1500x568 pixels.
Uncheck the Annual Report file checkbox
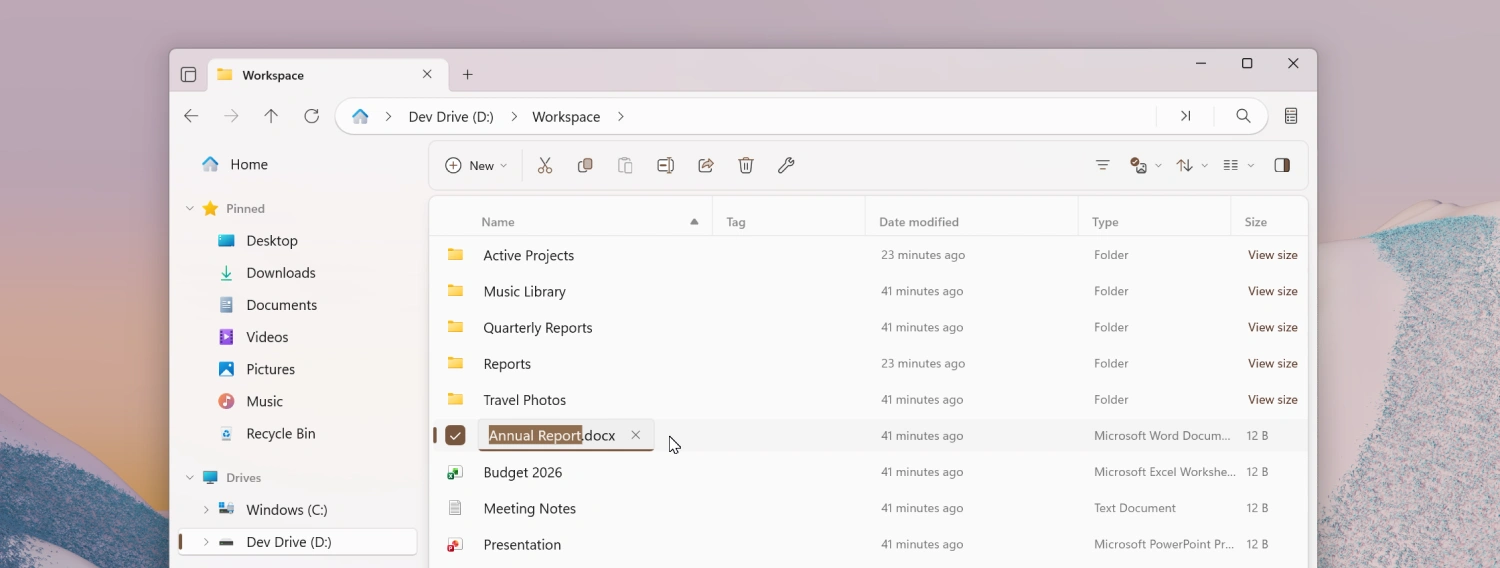tap(455, 436)
